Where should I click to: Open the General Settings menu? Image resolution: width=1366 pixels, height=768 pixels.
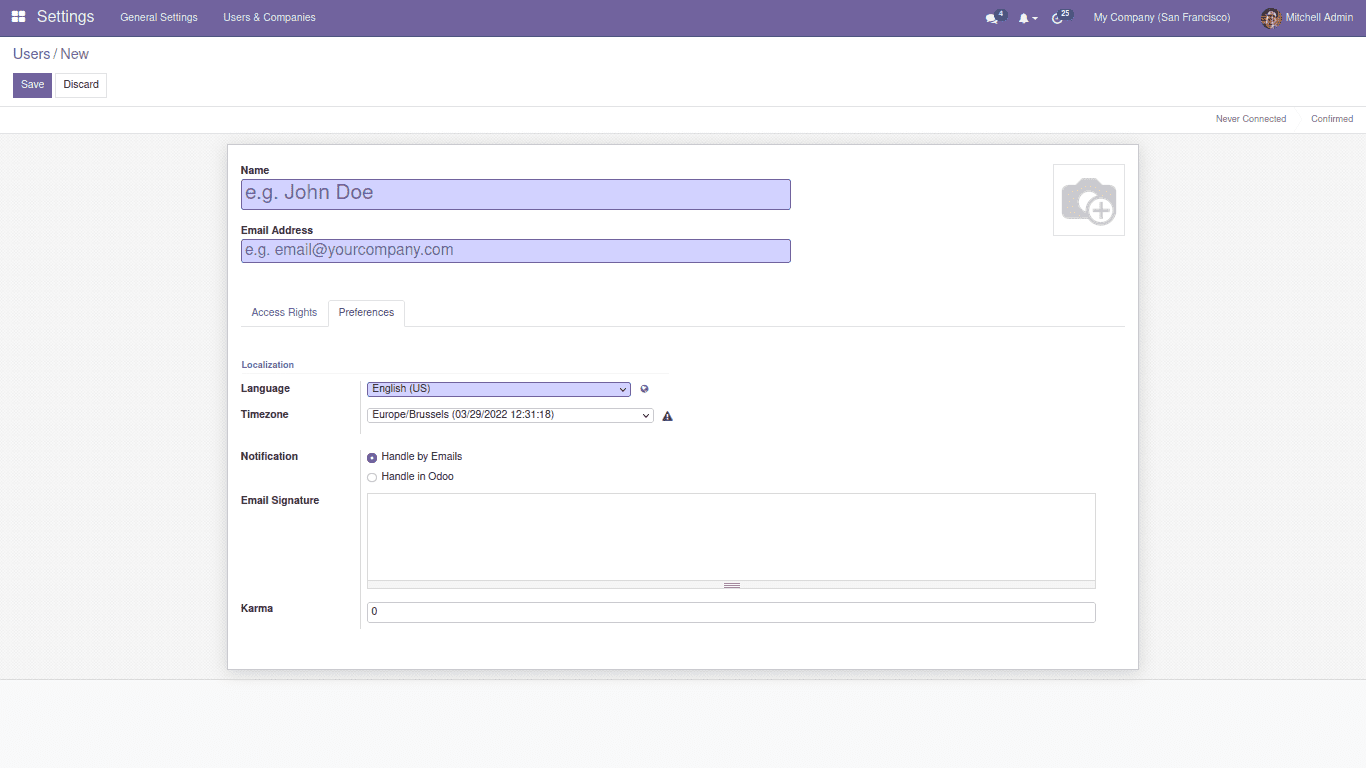(159, 17)
